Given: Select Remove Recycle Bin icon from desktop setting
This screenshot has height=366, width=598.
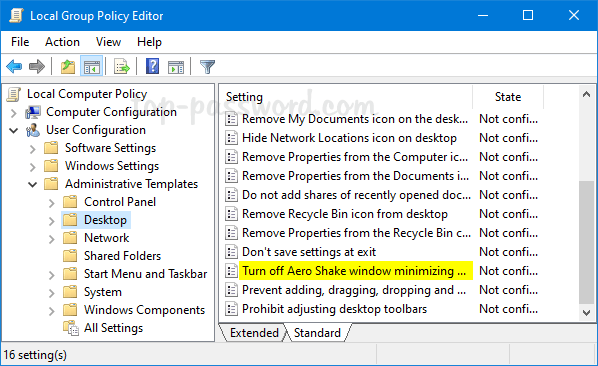Looking at the screenshot, I should (x=345, y=214).
